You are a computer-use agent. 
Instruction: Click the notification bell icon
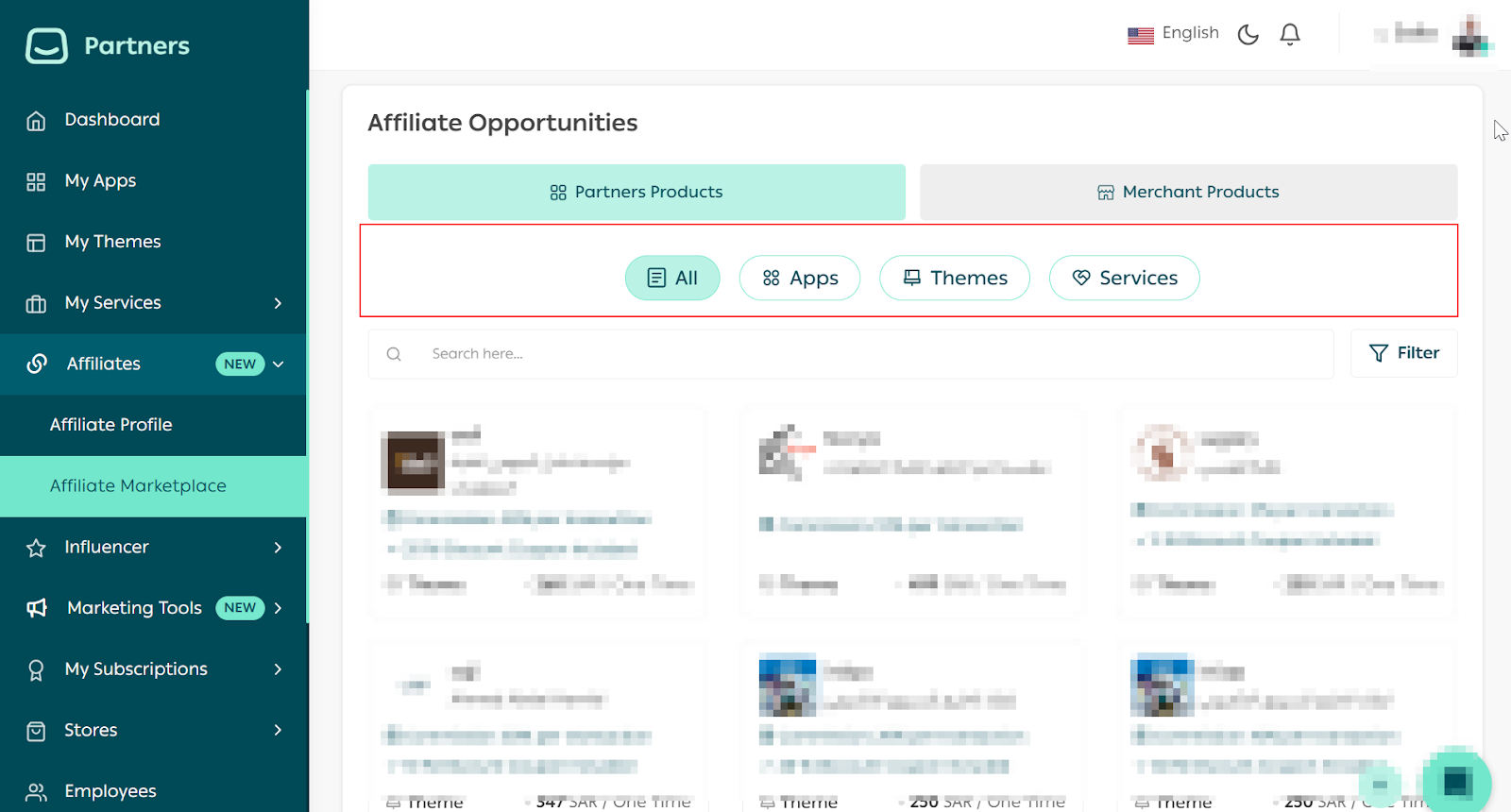coord(1289,35)
